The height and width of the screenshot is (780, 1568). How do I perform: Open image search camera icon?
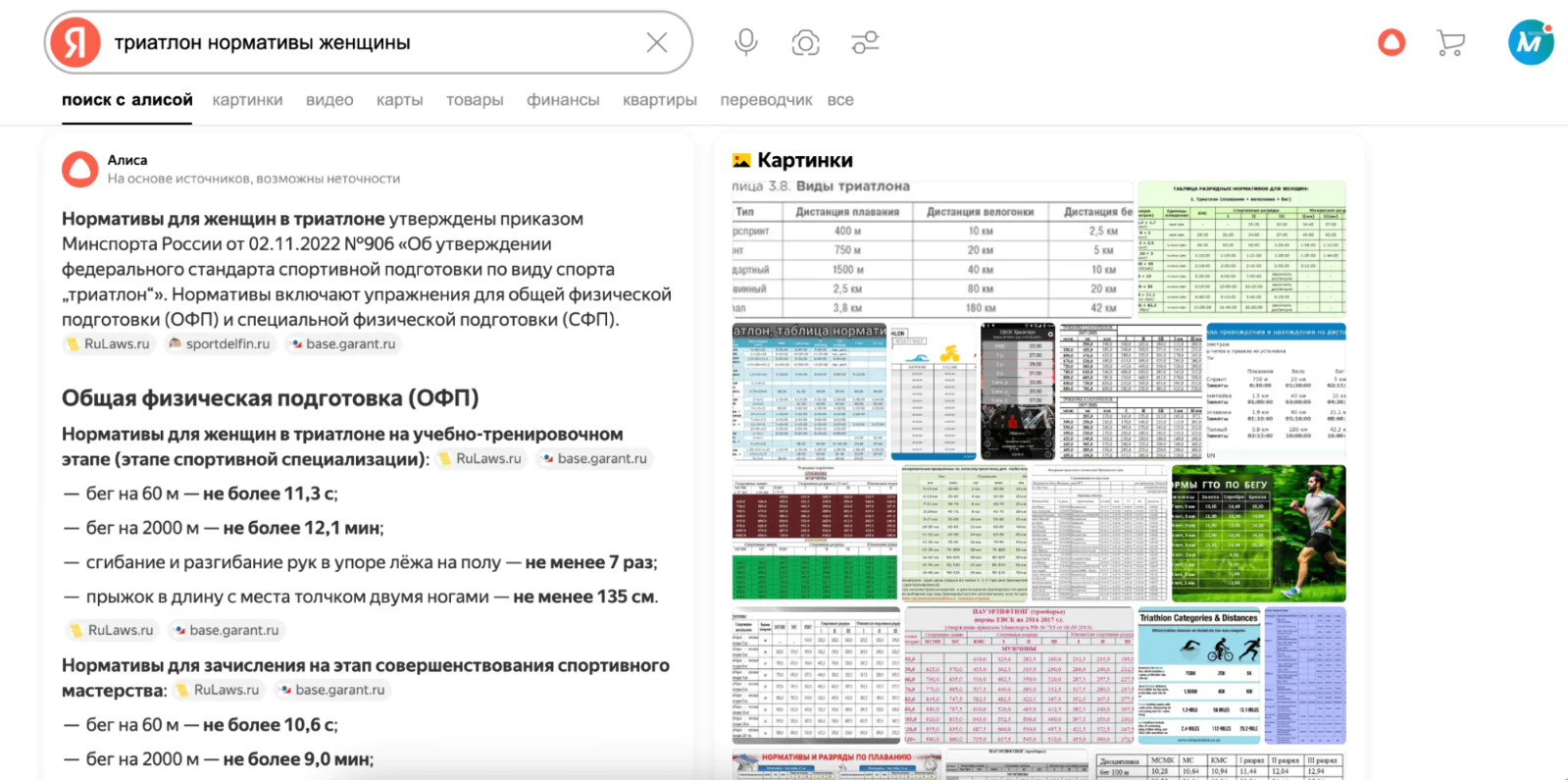click(x=805, y=42)
